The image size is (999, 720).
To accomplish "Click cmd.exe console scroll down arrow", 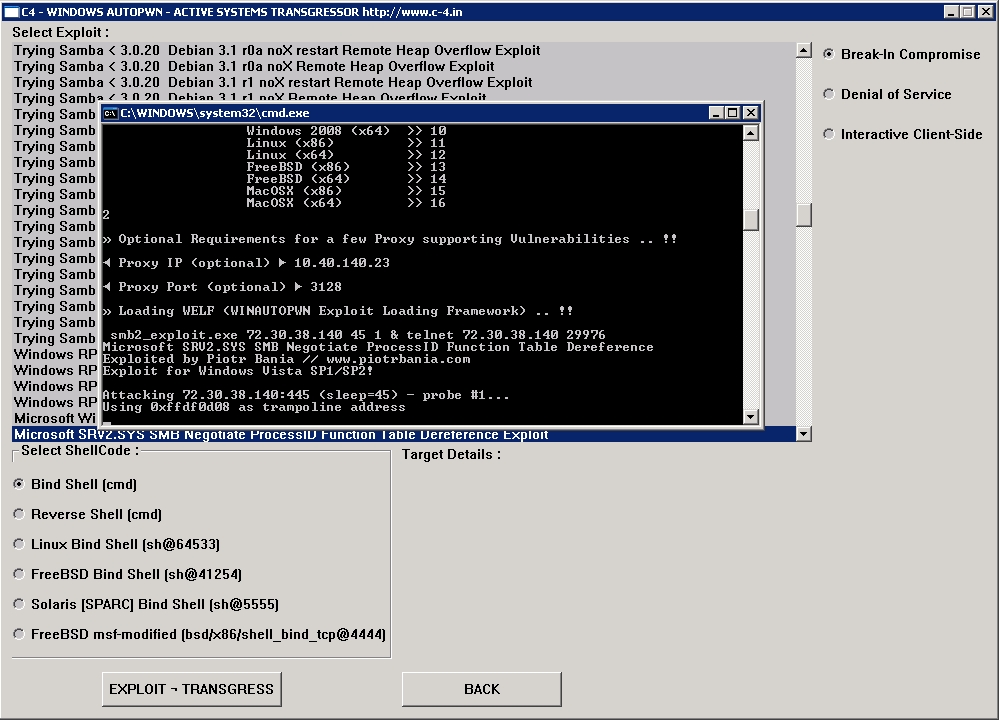I will point(751,417).
